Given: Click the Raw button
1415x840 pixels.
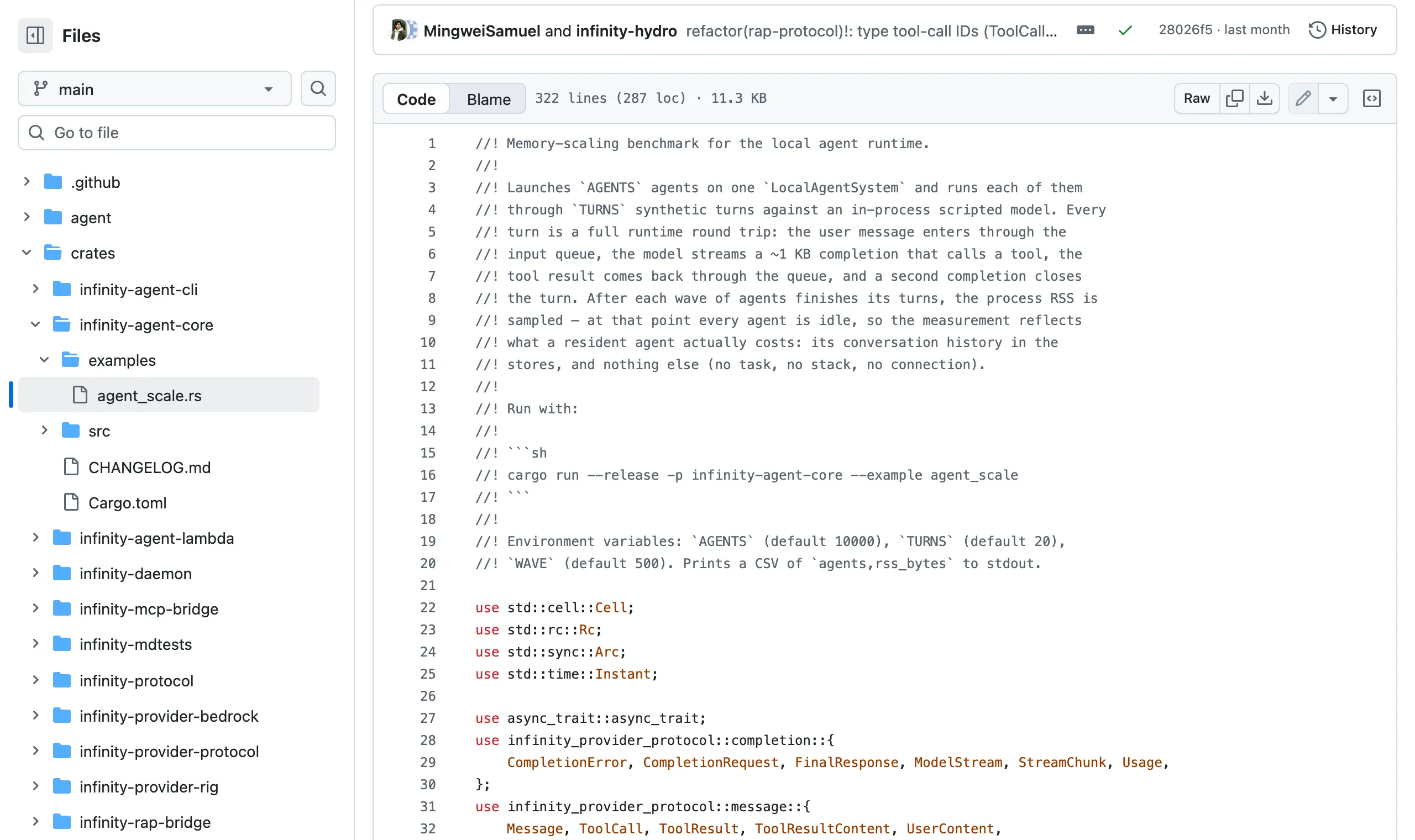Looking at the screenshot, I should (x=1197, y=98).
